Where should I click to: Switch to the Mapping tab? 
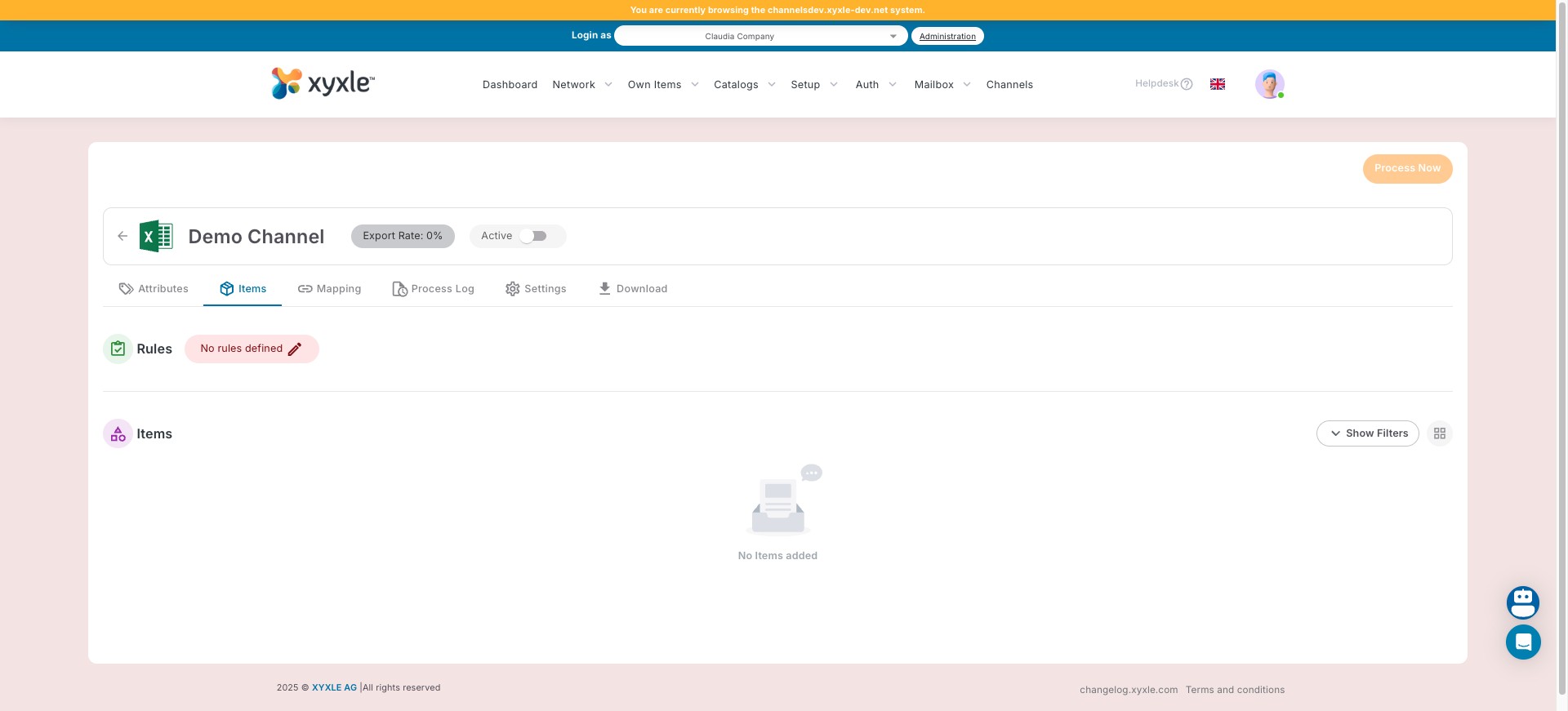click(329, 289)
